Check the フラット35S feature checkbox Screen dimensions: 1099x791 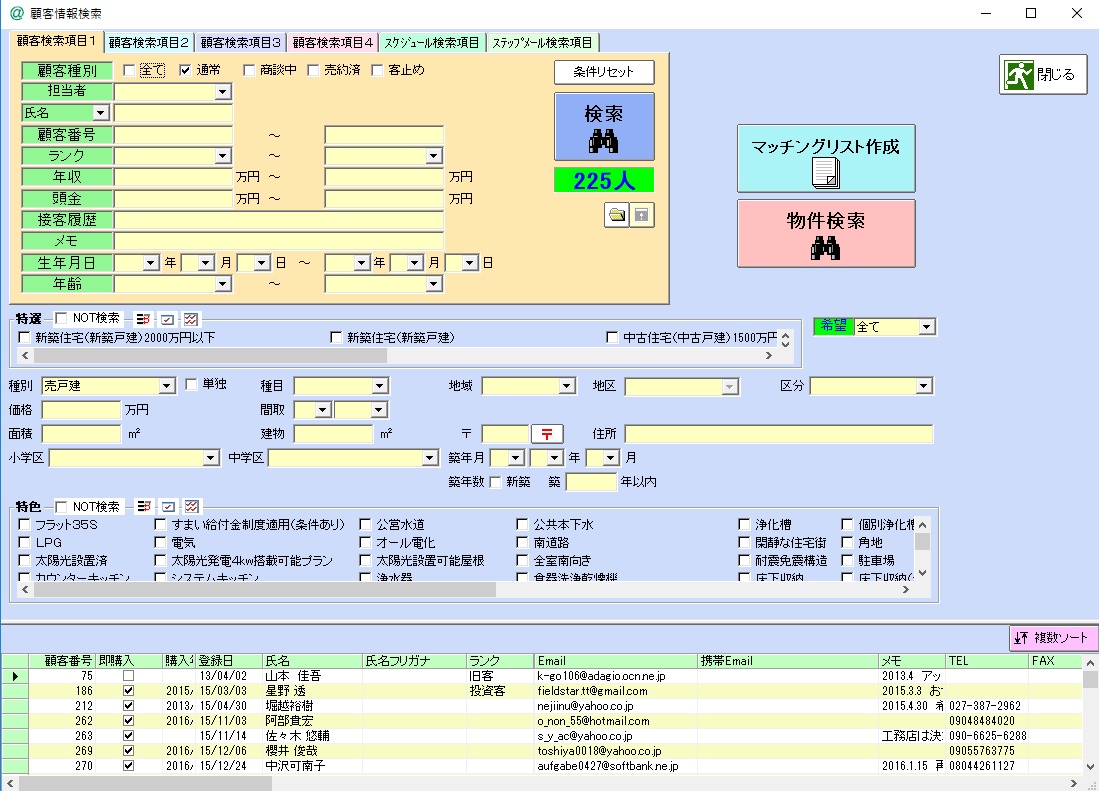click(x=25, y=524)
